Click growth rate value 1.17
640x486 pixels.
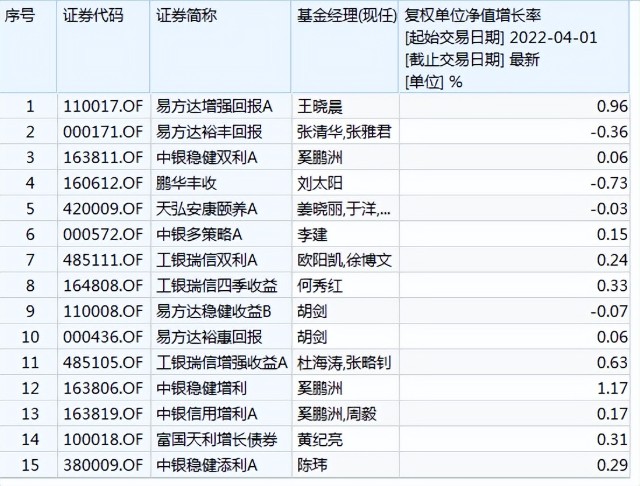coord(613,388)
